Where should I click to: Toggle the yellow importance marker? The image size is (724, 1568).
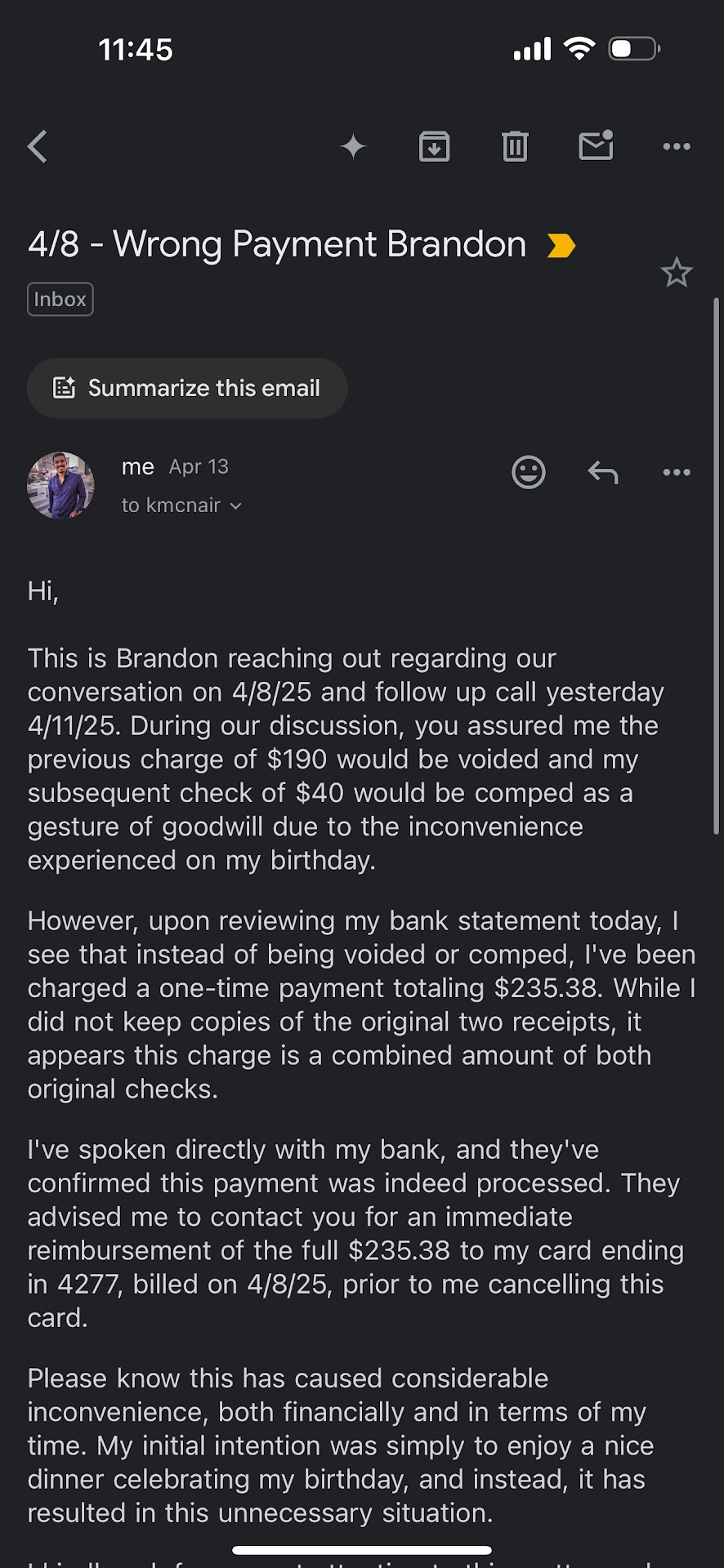click(x=561, y=246)
